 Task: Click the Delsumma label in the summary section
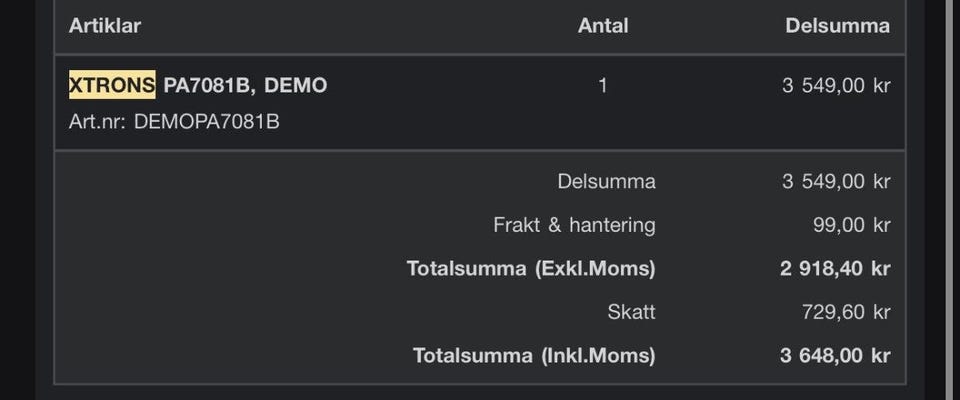[x=606, y=181]
